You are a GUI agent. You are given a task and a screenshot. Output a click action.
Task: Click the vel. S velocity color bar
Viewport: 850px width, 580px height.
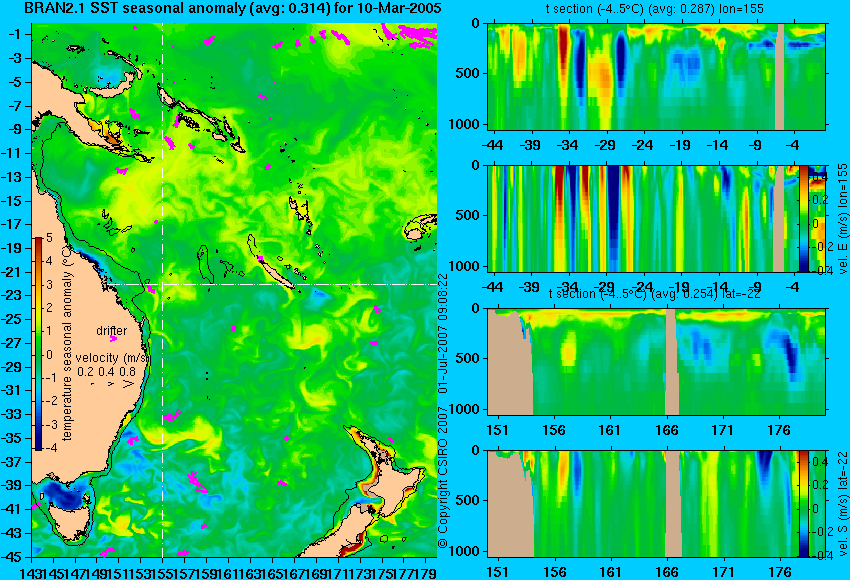(x=803, y=504)
